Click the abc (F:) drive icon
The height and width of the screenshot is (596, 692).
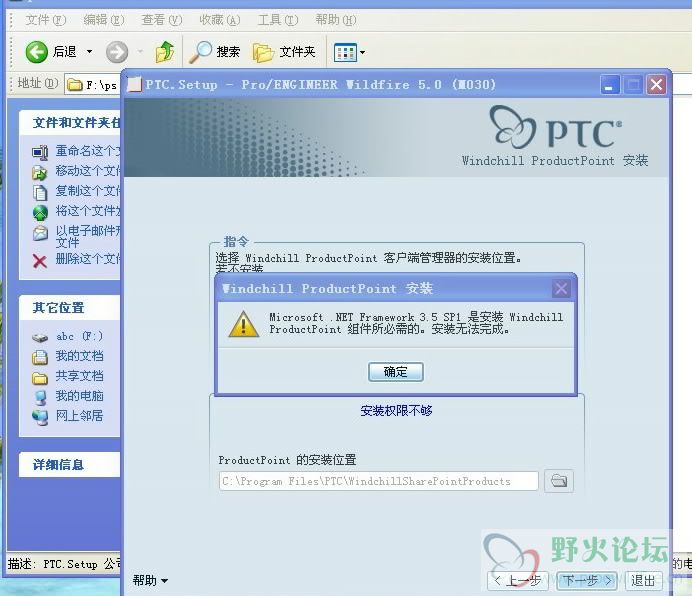(x=40, y=338)
